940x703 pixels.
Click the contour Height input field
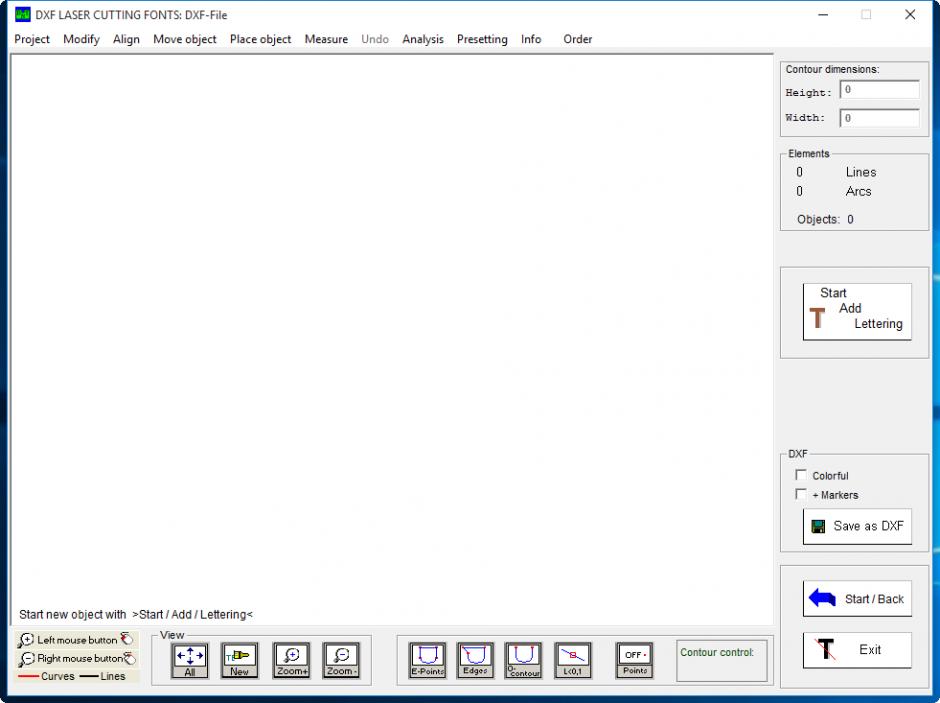pyautogui.click(x=879, y=90)
